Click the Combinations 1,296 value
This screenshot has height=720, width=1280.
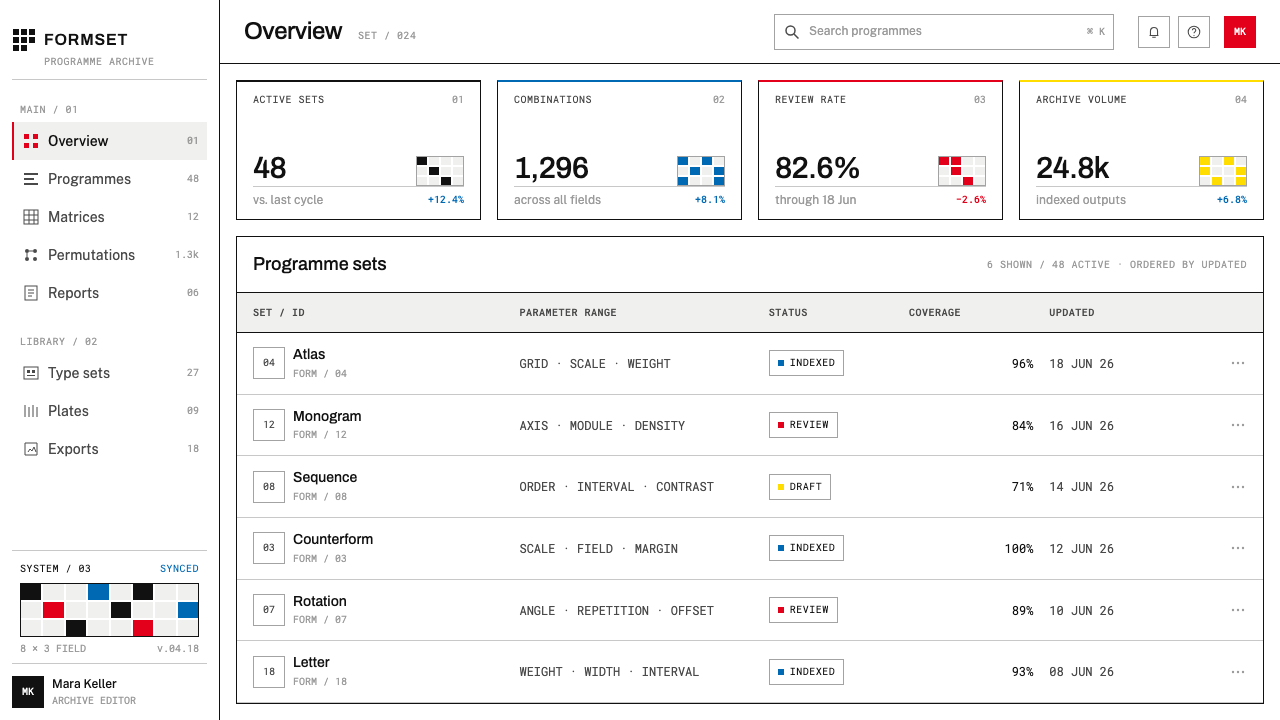click(551, 168)
